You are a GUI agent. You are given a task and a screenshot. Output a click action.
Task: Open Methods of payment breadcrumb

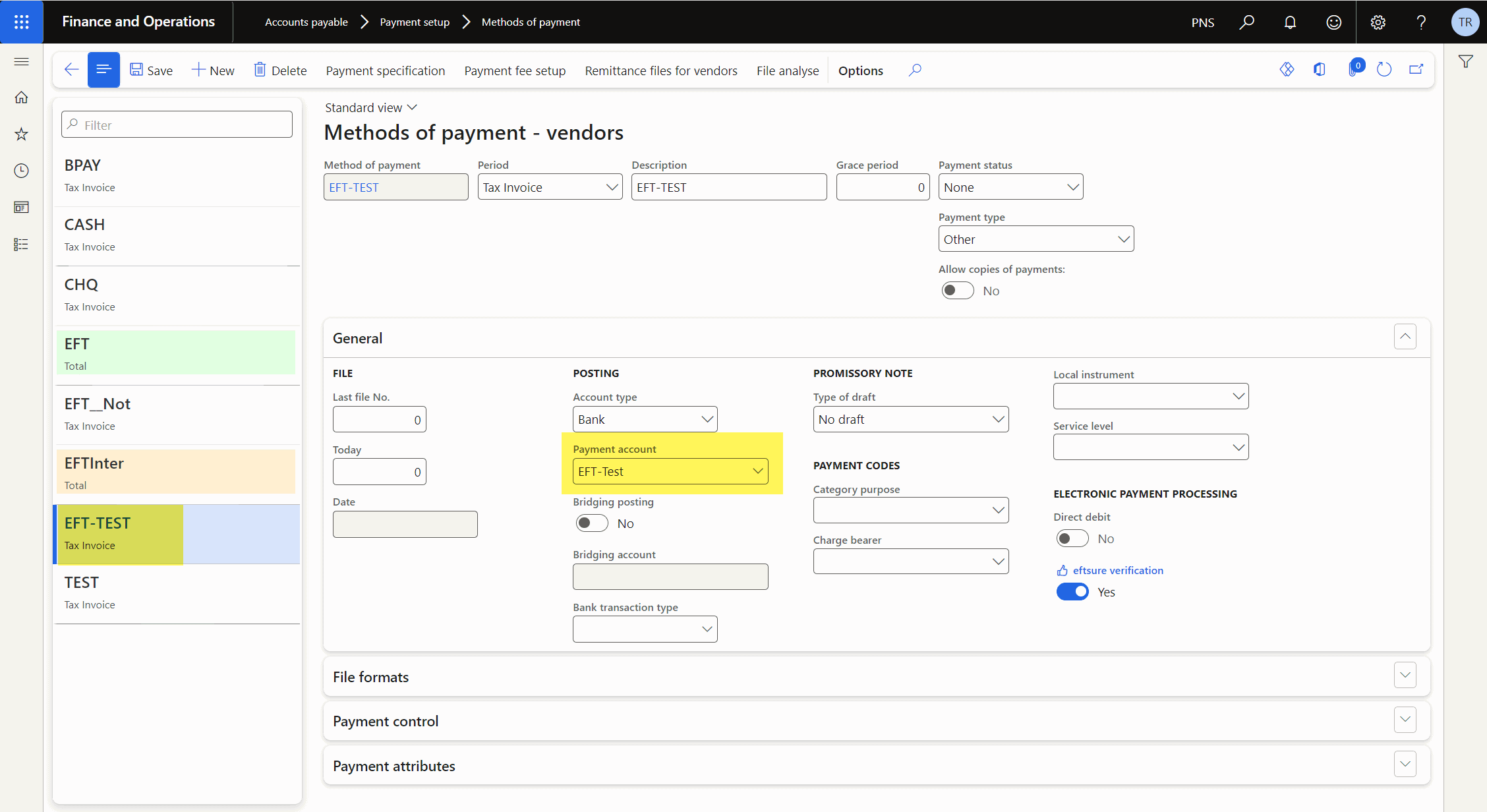pos(531,22)
